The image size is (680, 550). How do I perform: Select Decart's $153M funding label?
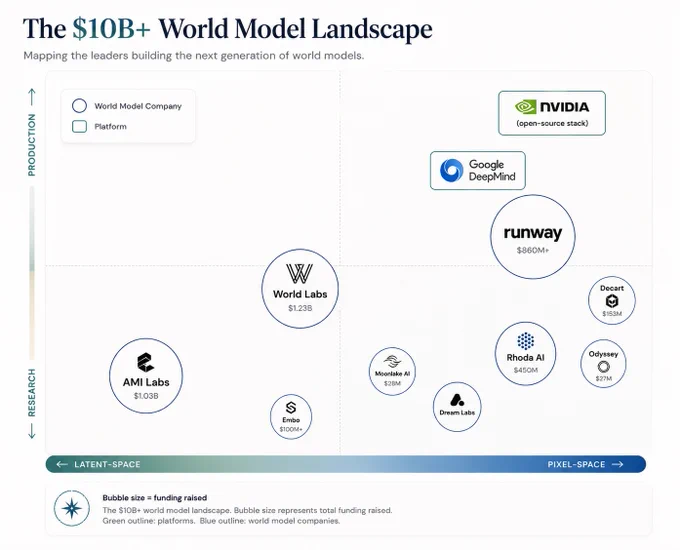coord(612,314)
